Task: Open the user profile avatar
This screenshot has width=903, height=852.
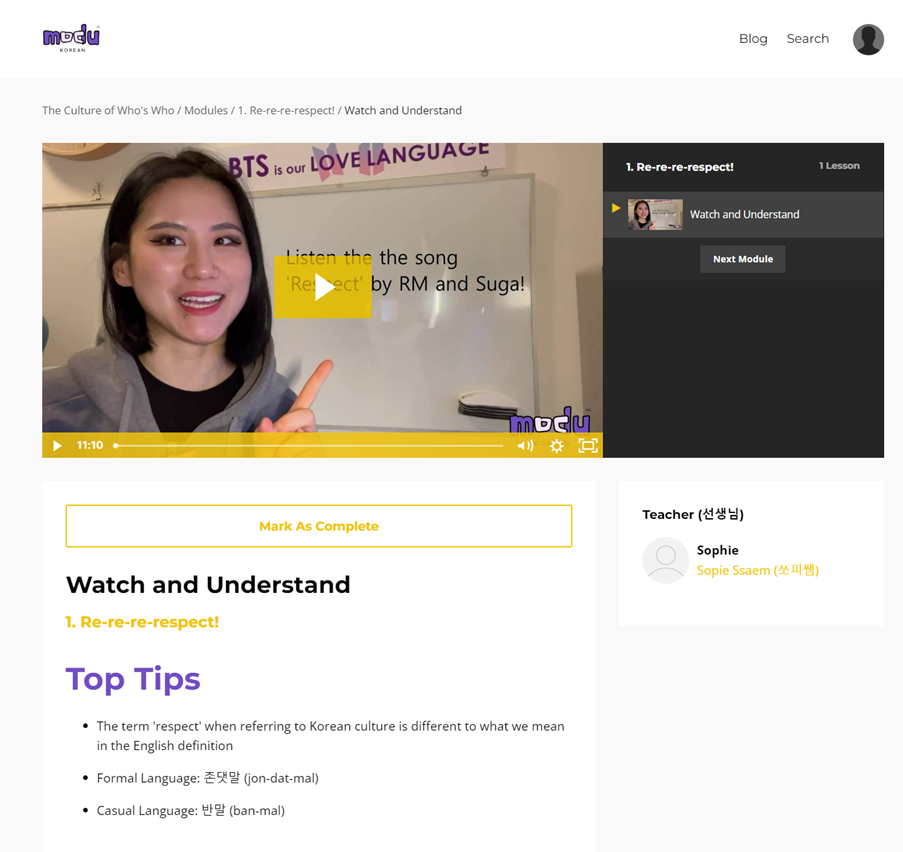Action: (x=868, y=39)
